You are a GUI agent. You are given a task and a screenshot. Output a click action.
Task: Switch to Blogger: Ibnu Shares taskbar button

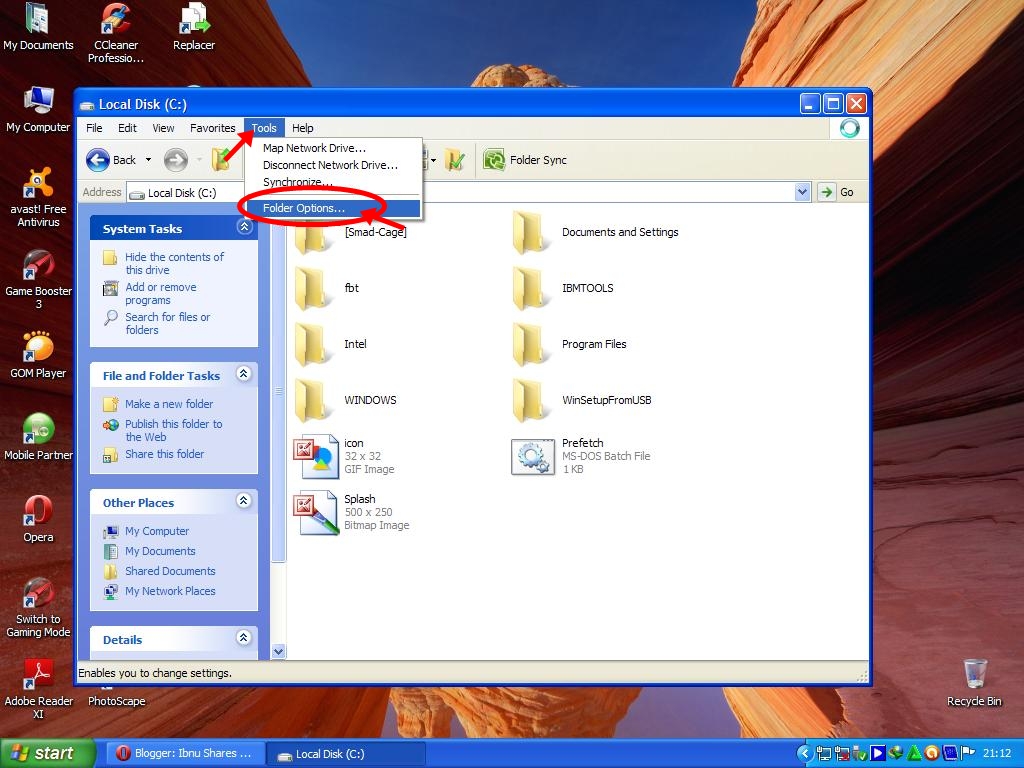click(x=185, y=754)
